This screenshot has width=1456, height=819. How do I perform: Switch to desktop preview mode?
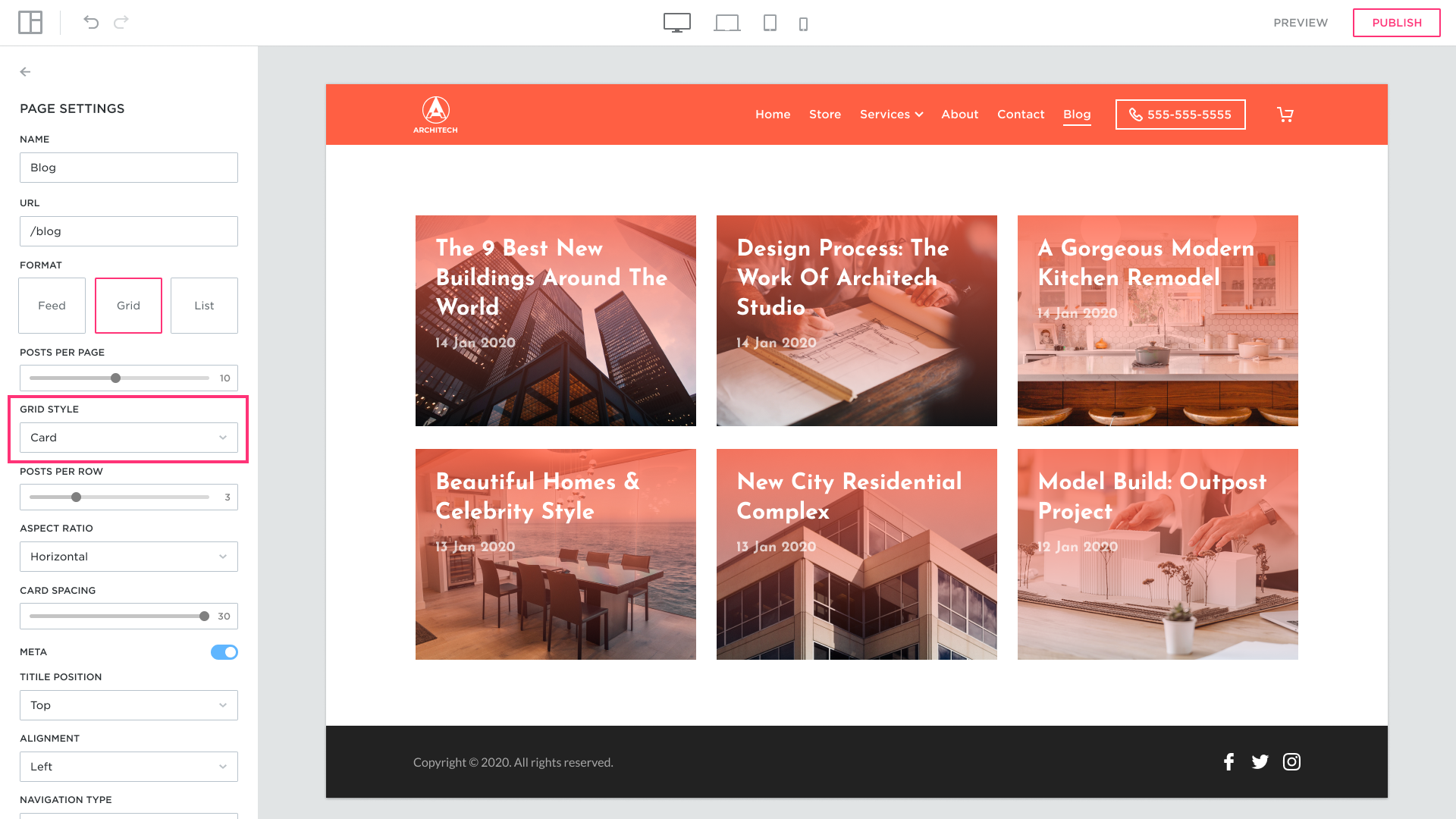(x=676, y=23)
